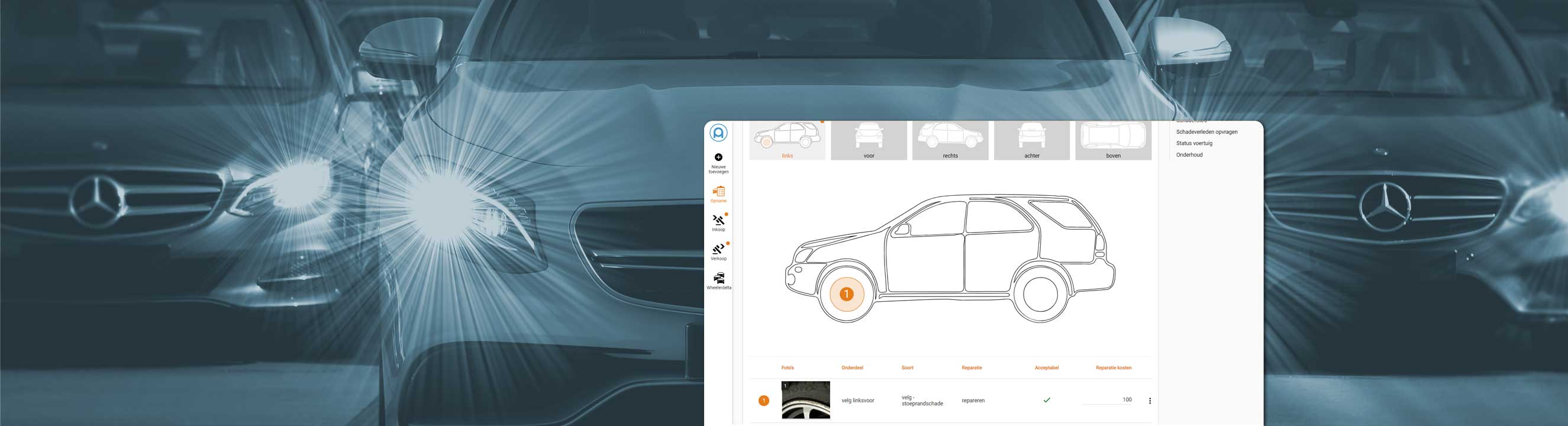Viewport: 1568px width, 426px height.
Task: Click the Reparatie kosten column header
Action: pyautogui.click(x=1114, y=367)
